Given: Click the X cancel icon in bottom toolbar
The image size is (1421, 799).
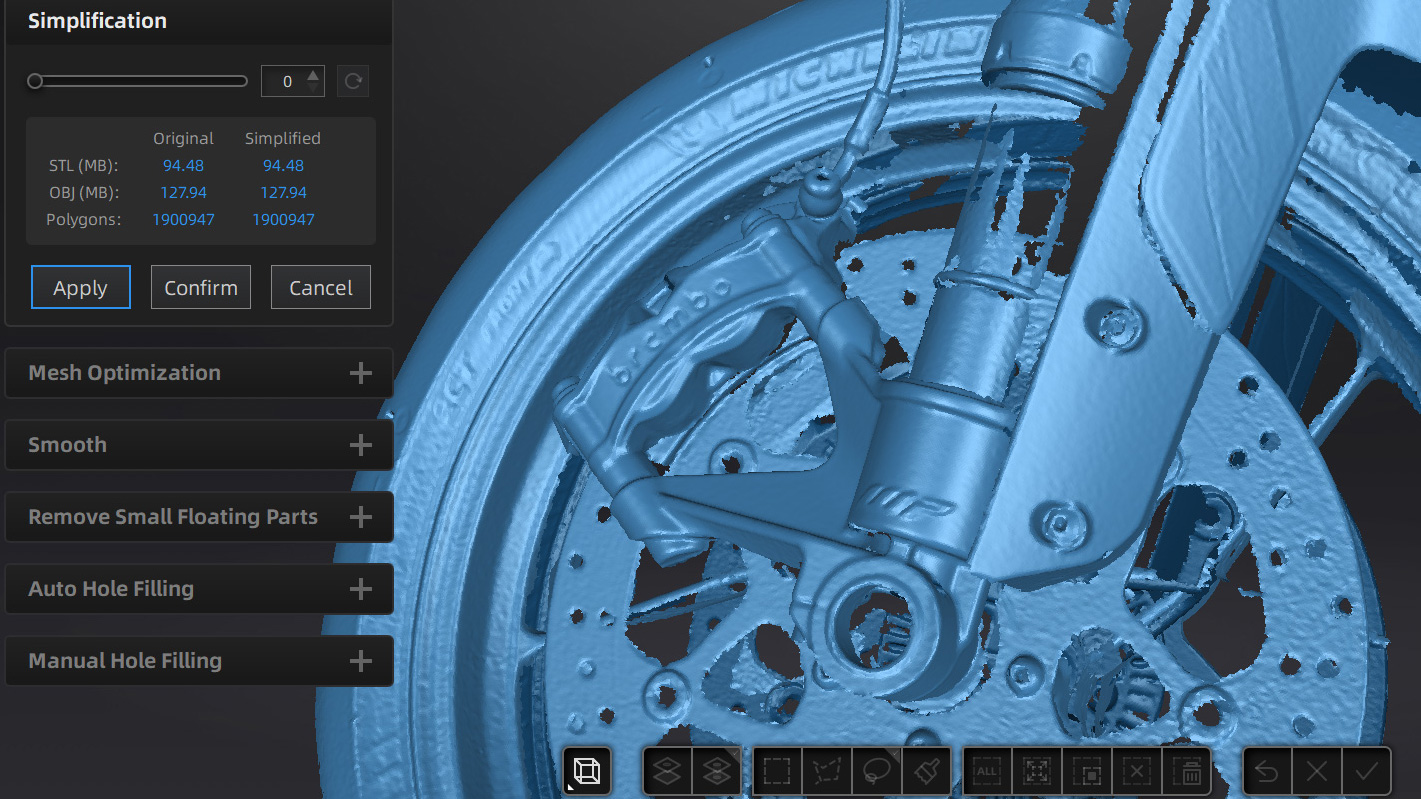Looking at the screenshot, I should [x=1317, y=771].
